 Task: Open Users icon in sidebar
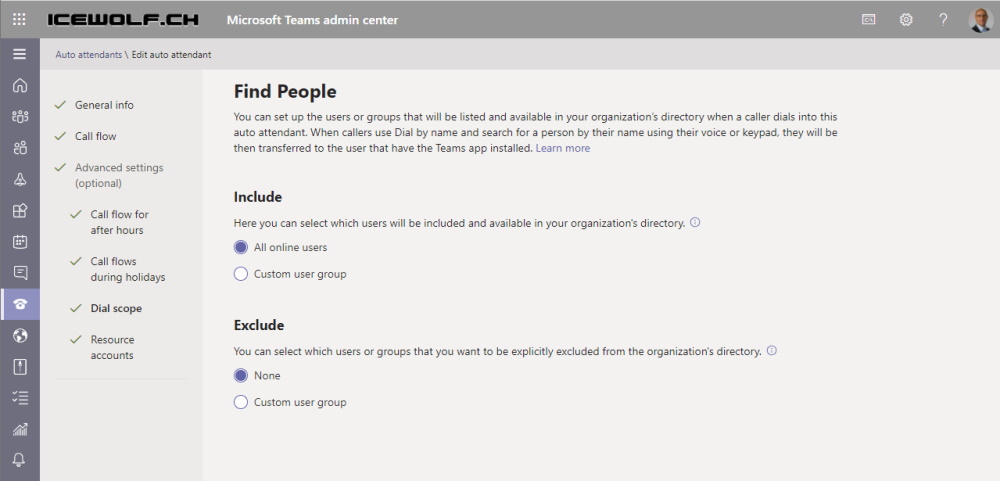coord(20,148)
